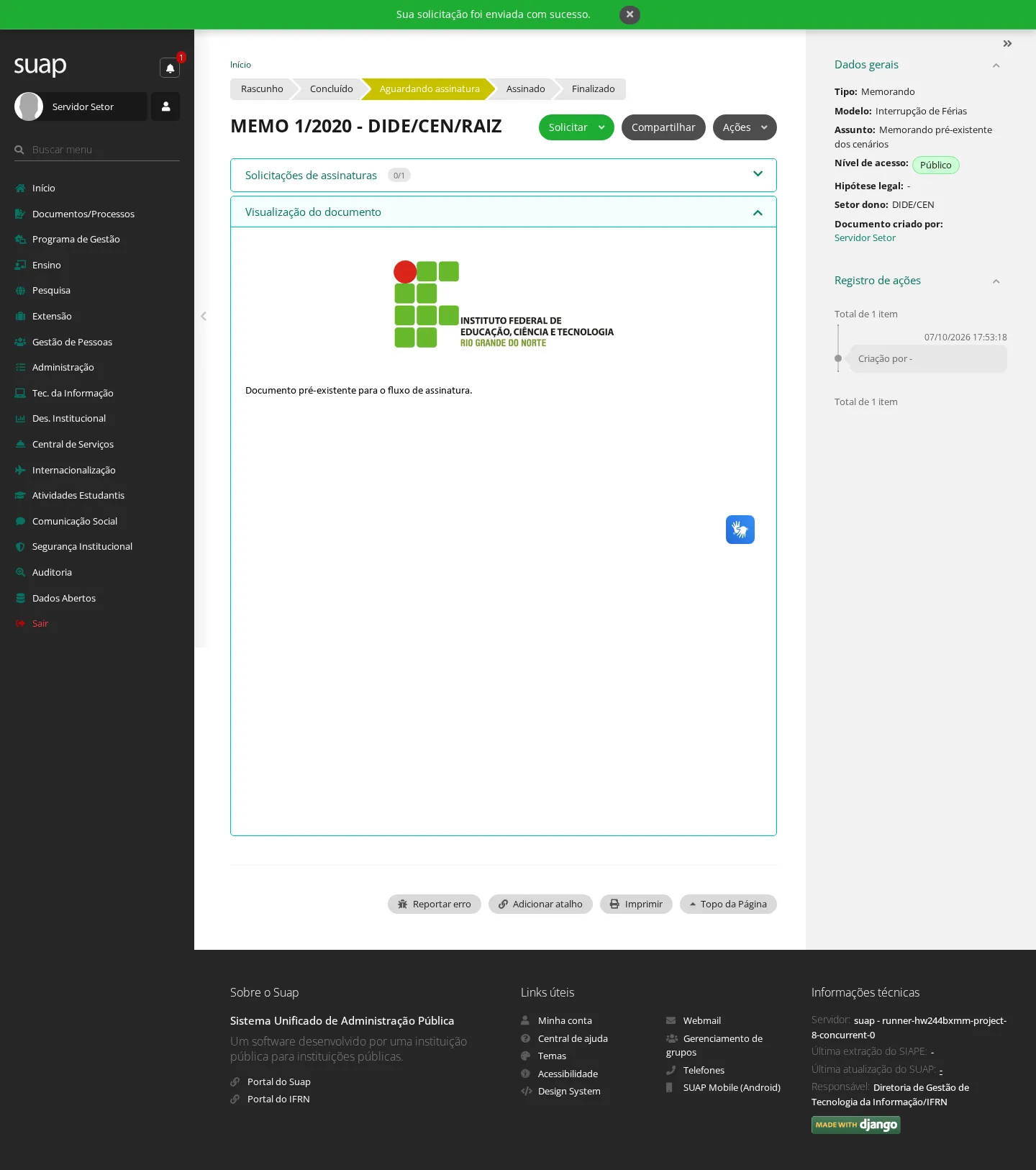
Task: Dismiss the success message banner
Action: tap(630, 14)
